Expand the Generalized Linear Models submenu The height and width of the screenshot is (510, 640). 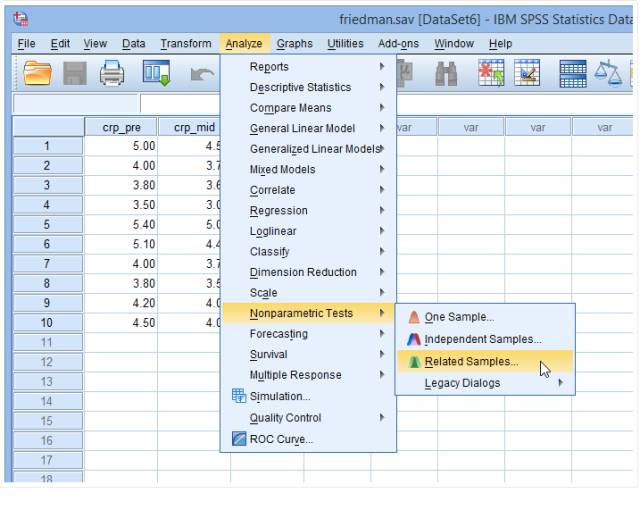[308, 149]
